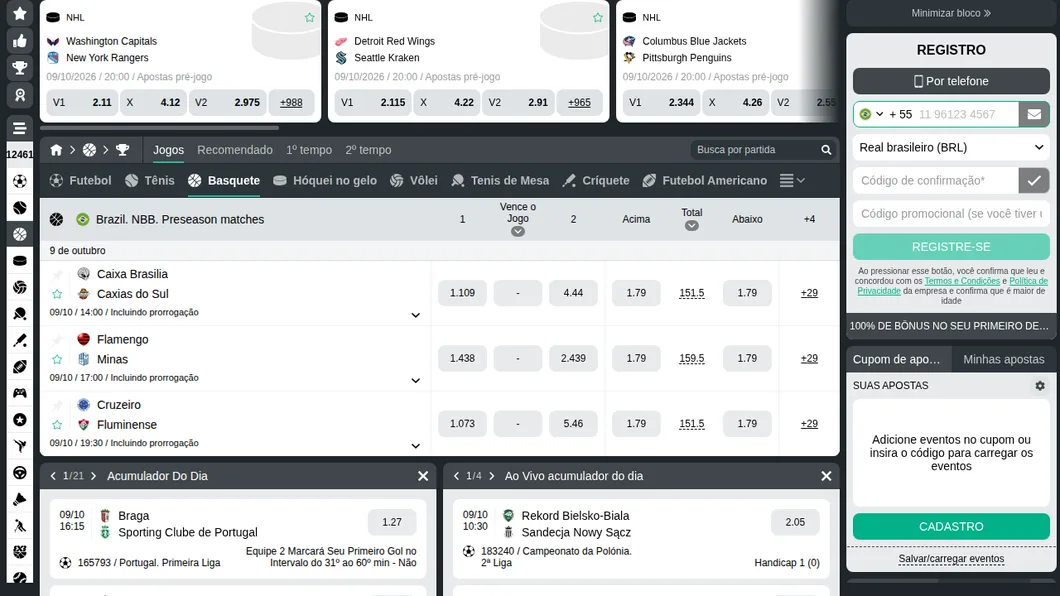Click search magnifier in match search box
The width and height of the screenshot is (1060, 596).
click(x=826, y=150)
